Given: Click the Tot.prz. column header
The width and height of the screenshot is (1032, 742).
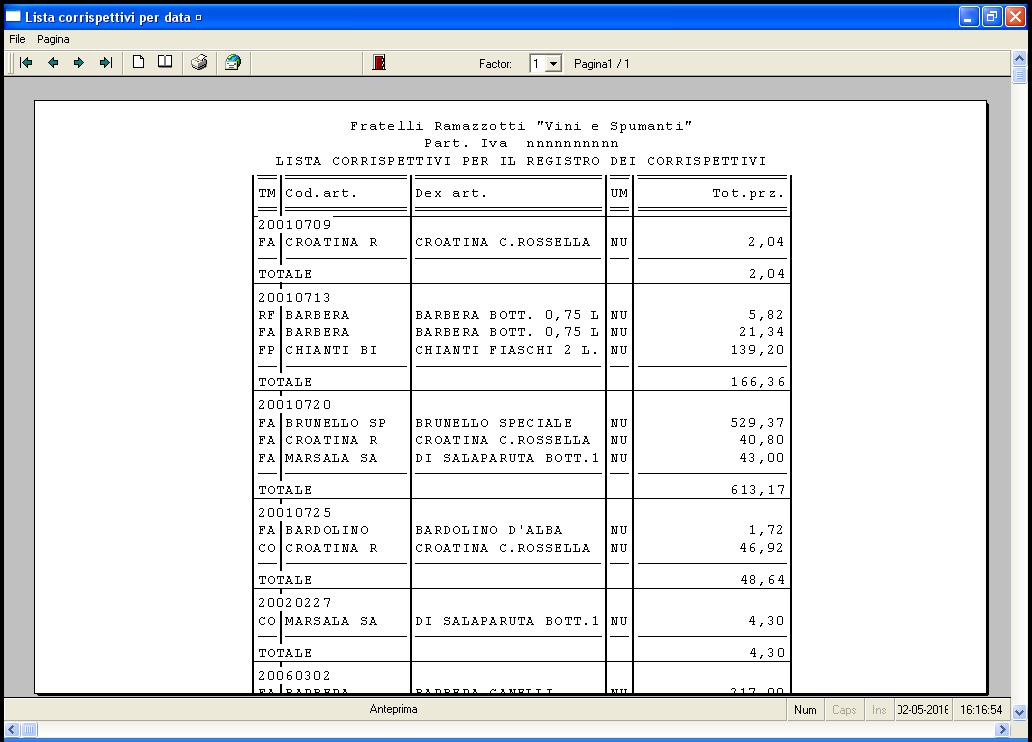Looking at the screenshot, I should coord(748,194).
